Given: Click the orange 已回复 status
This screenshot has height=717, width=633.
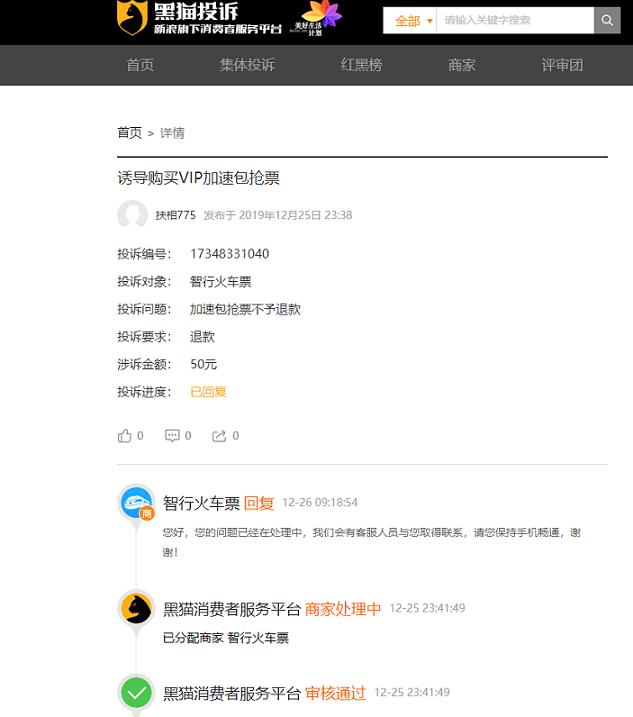Looking at the screenshot, I should (x=209, y=392).
